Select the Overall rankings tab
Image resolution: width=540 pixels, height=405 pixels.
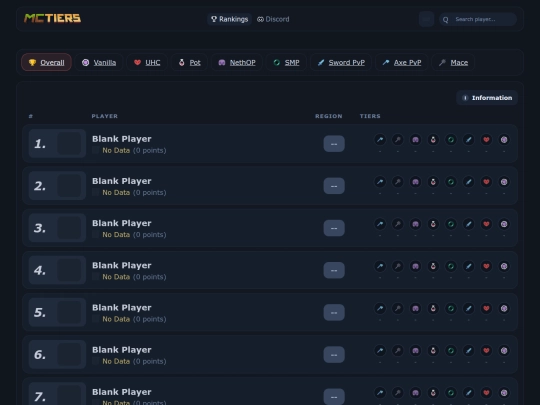pyautogui.click(x=46, y=62)
